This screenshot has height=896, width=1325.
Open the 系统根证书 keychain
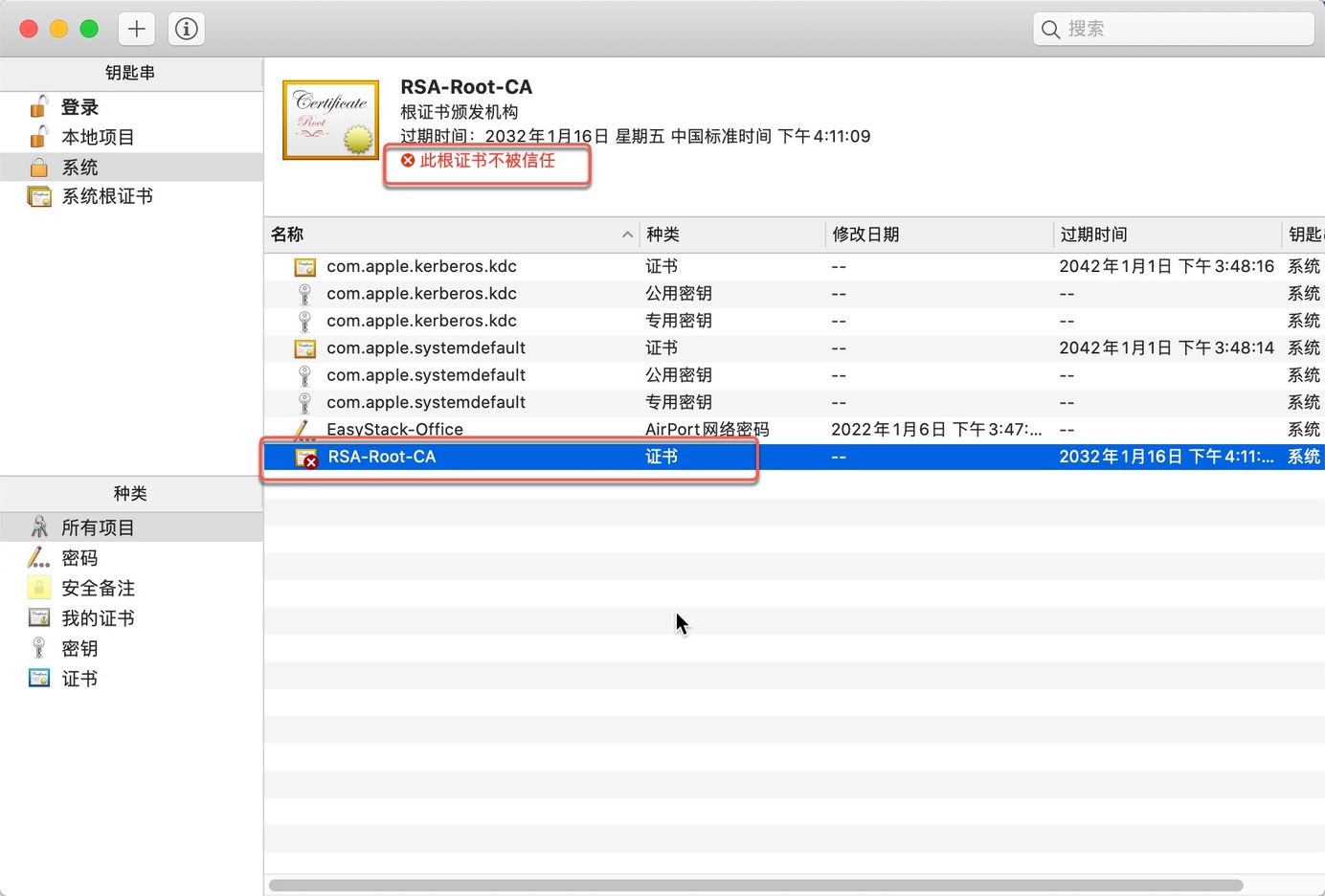(106, 196)
